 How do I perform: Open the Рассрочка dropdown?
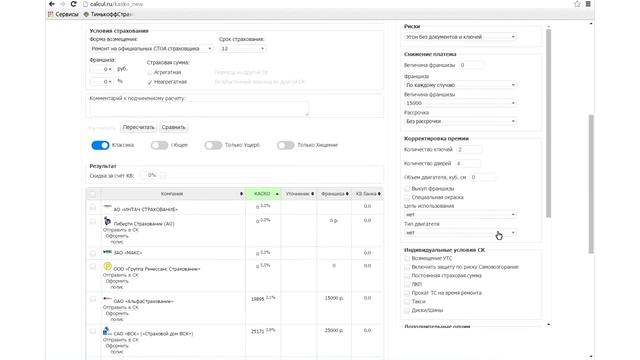[x=460, y=121]
